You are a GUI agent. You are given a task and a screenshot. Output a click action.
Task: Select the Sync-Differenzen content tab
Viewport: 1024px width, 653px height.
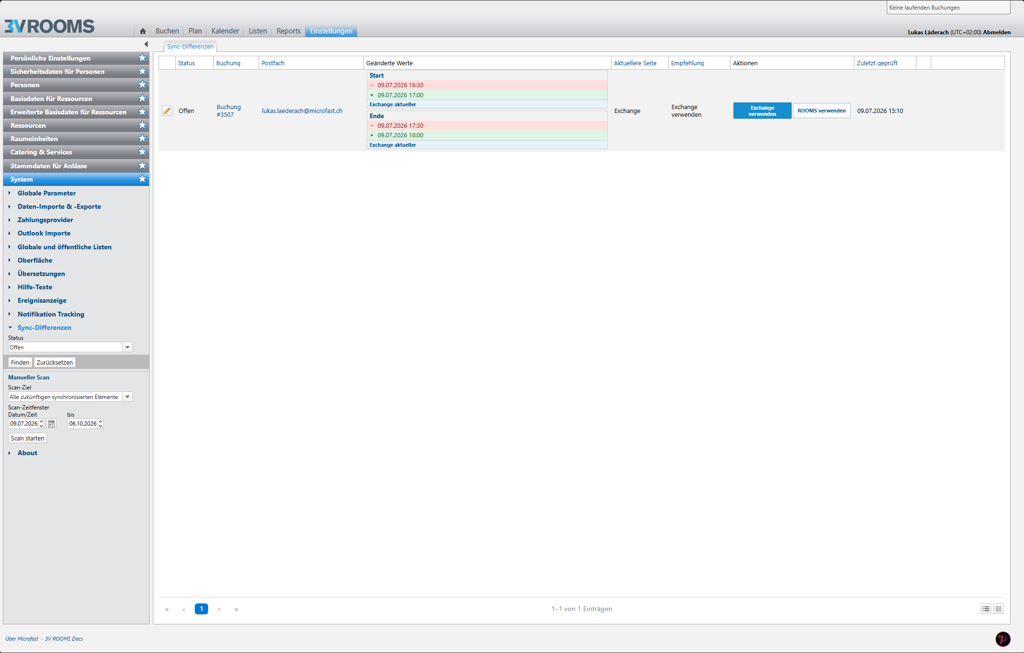(x=190, y=46)
